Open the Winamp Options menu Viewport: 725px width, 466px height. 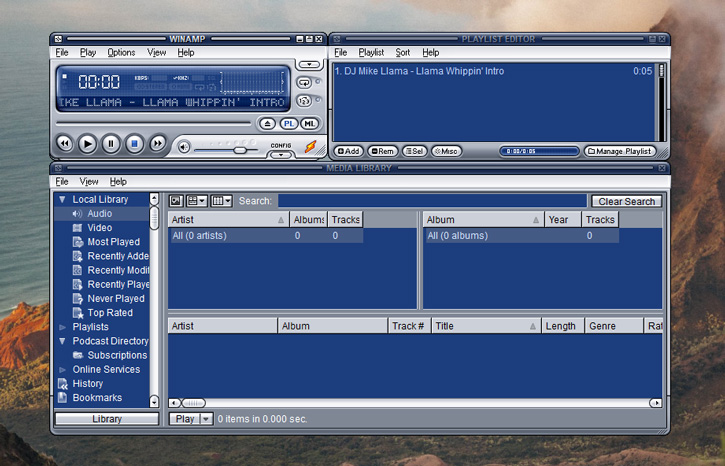(x=121, y=53)
